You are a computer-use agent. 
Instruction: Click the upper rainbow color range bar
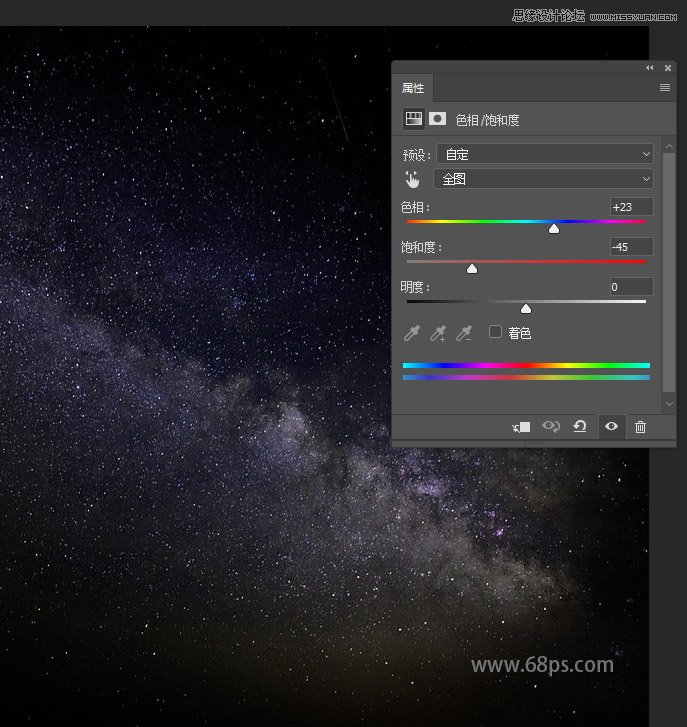point(526,365)
